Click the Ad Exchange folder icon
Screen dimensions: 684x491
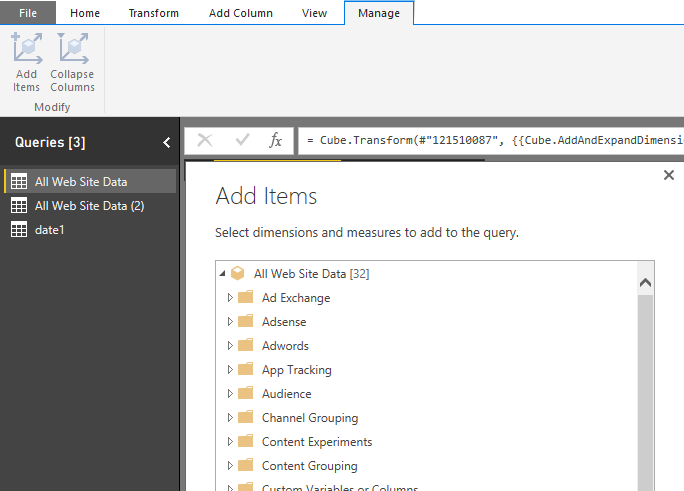pos(246,297)
